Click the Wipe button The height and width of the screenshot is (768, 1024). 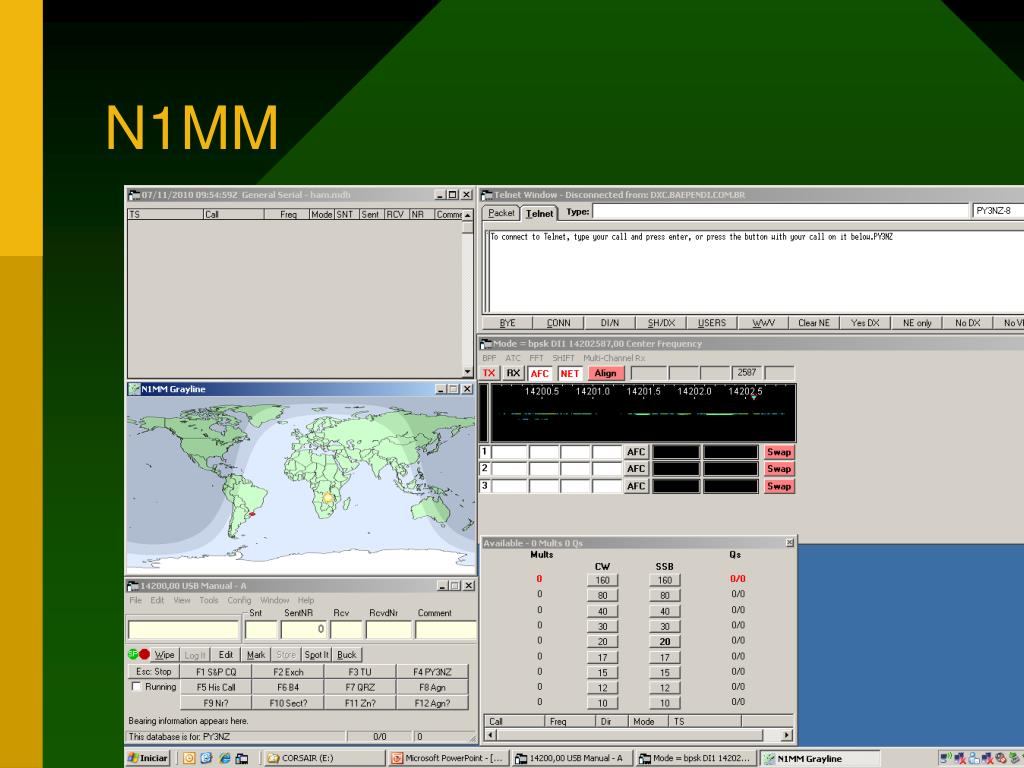pyautogui.click(x=165, y=654)
